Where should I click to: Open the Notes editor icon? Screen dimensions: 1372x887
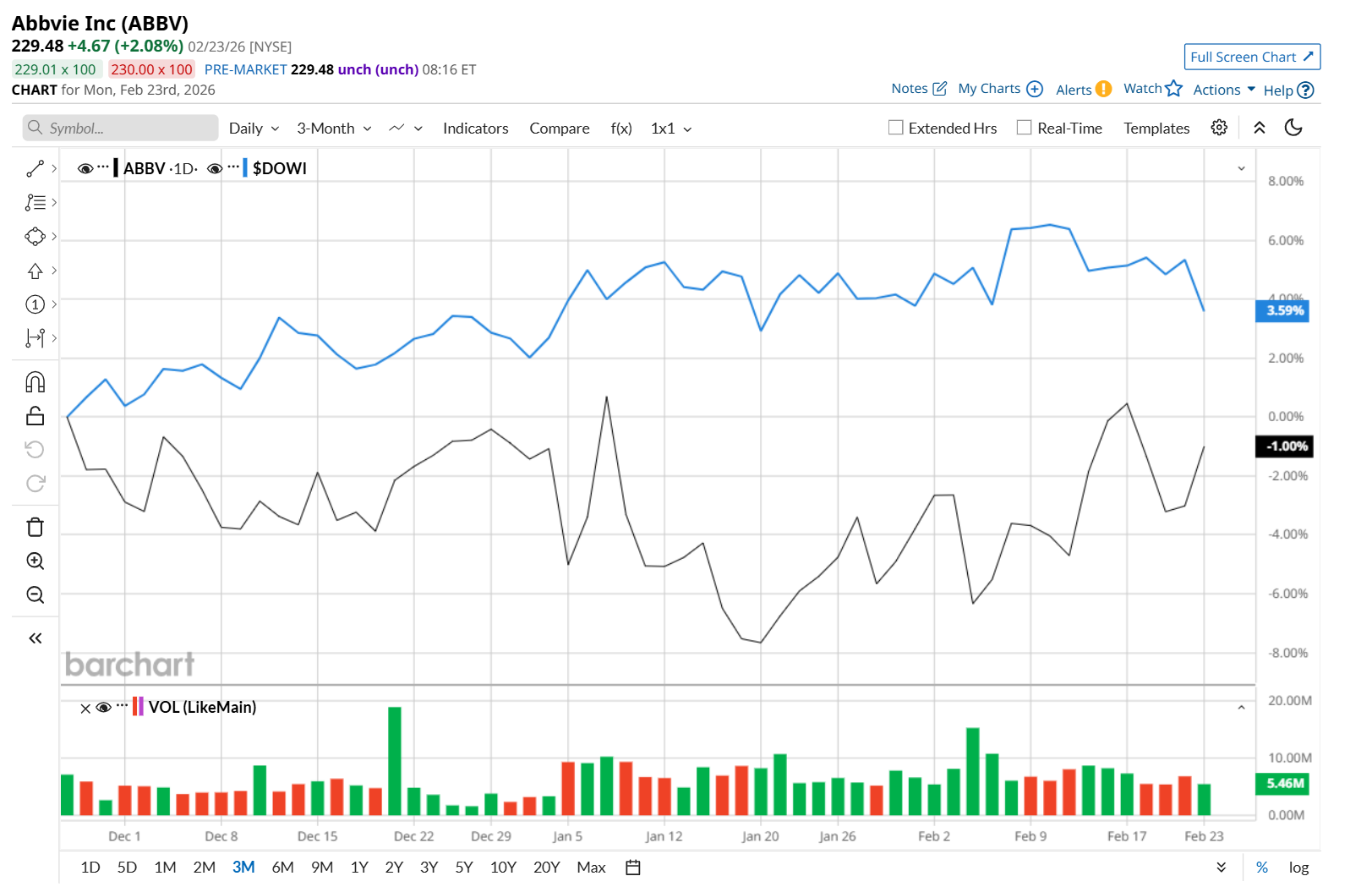point(939,89)
